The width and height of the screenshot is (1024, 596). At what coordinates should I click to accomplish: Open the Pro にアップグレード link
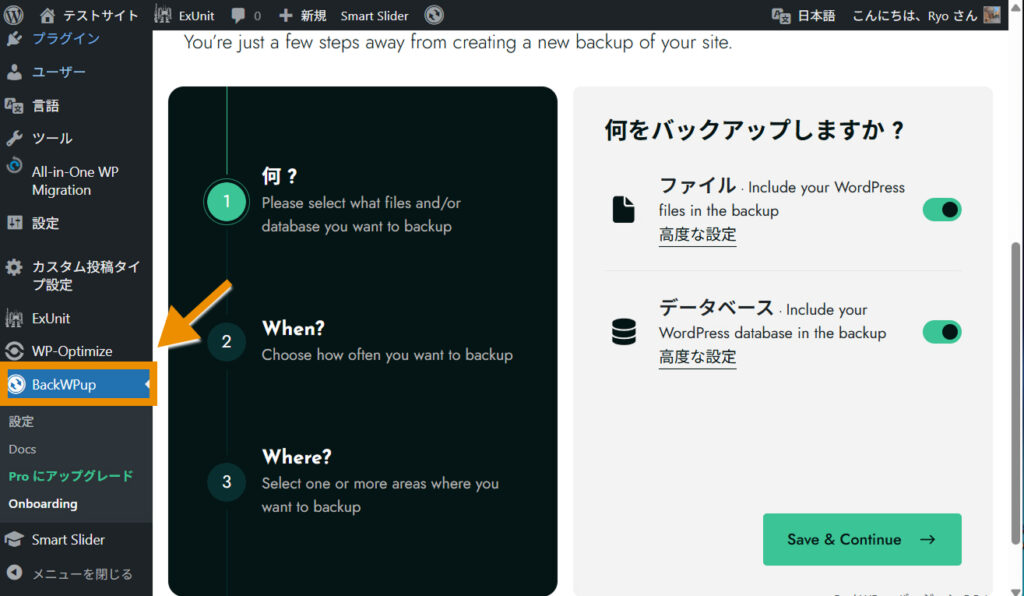point(71,476)
